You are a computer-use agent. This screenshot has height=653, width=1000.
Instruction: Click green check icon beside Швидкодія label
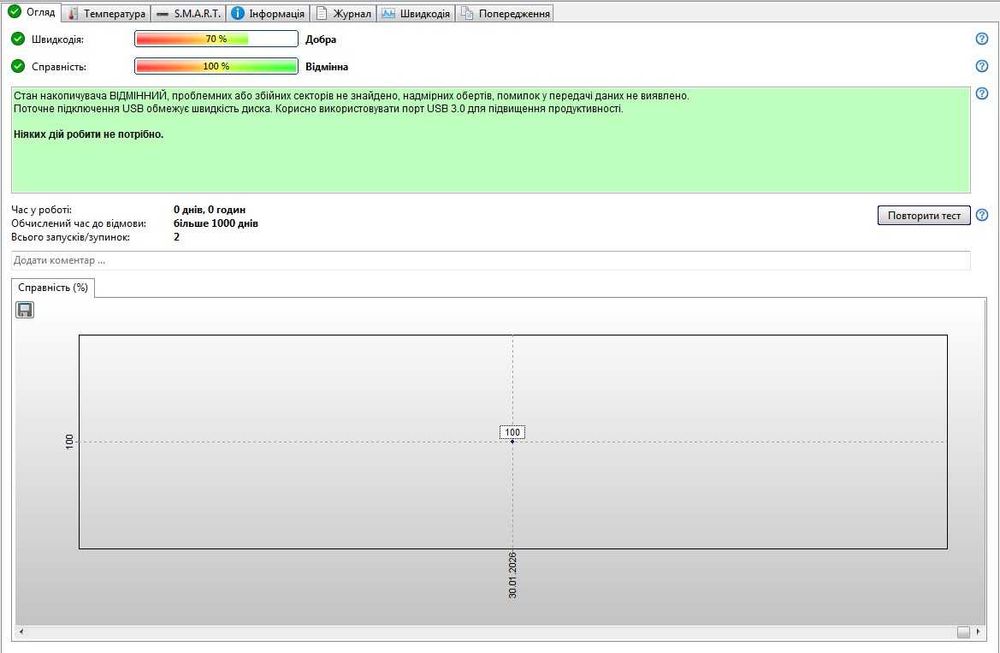18,39
